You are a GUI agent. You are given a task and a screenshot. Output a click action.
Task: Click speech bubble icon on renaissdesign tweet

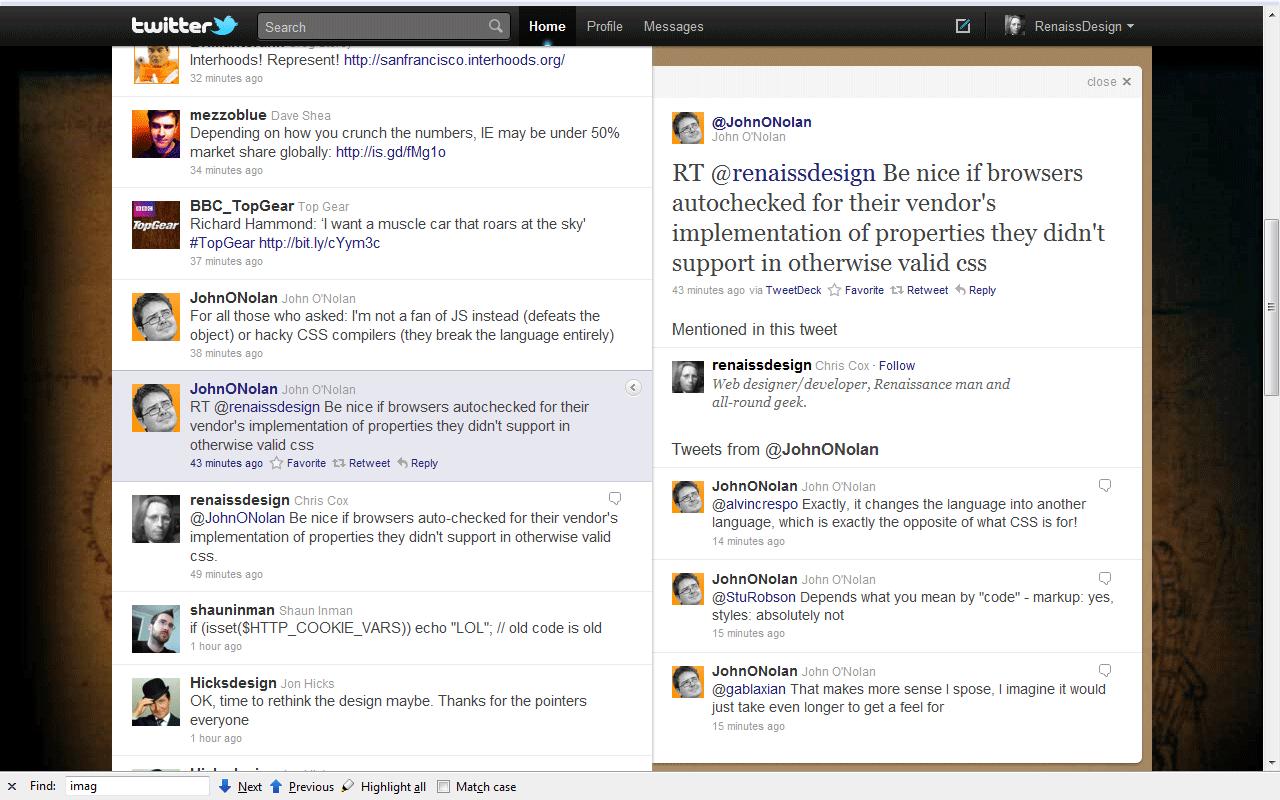click(x=615, y=498)
